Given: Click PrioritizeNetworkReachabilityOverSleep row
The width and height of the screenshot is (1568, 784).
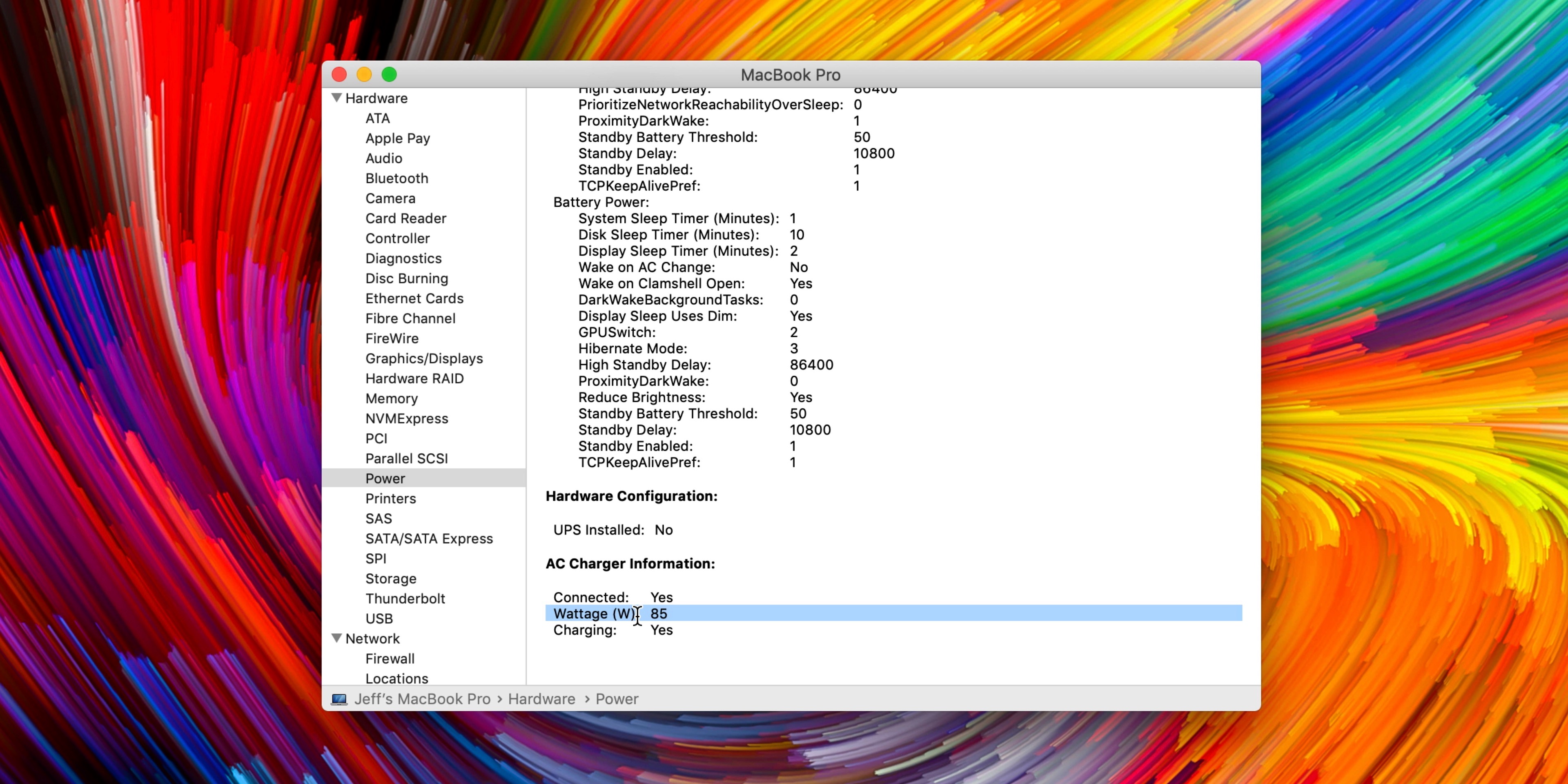Looking at the screenshot, I should pyautogui.click(x=720, y=105).
